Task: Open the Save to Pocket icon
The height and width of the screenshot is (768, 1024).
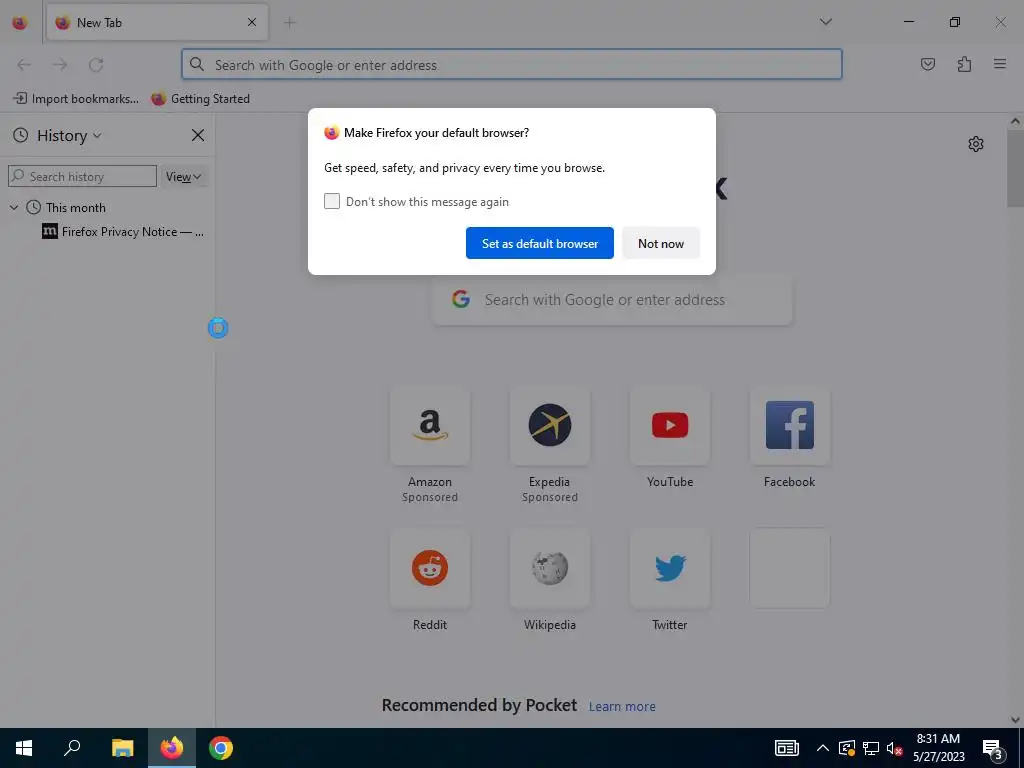Action: pyautogui.click(x=927, y=64)
